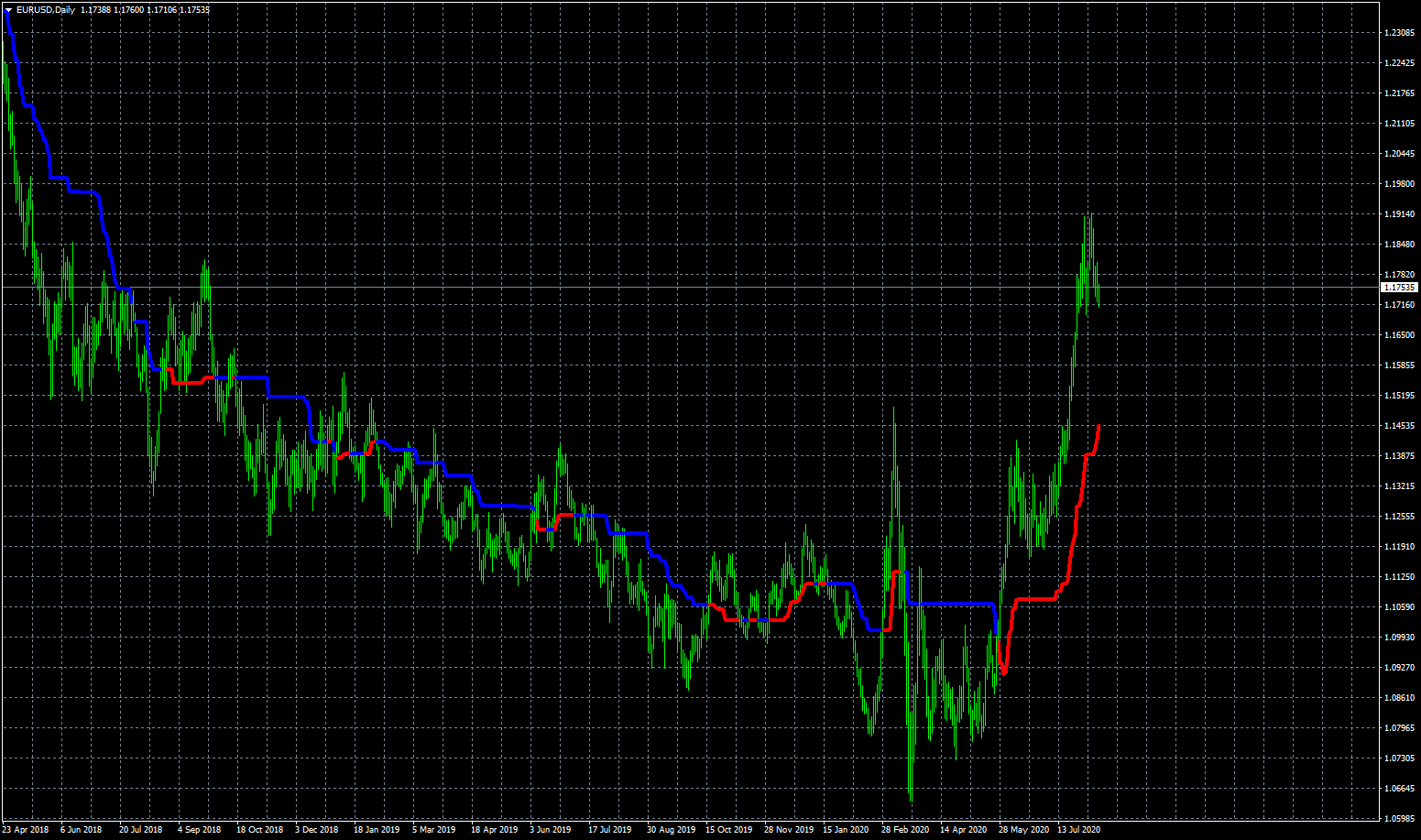Viewport: 1421px width, 840px height.
Task: Click the 1.15855 price axis label
Action: click(x=1399, y=365)
